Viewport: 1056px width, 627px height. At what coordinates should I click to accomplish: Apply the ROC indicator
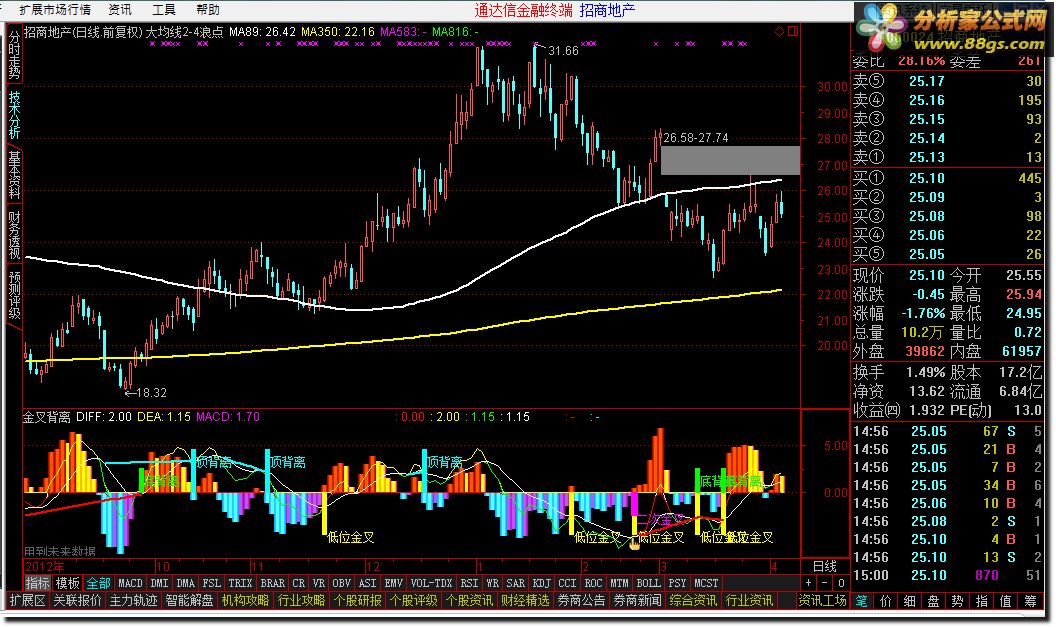[x=593, y=583]
